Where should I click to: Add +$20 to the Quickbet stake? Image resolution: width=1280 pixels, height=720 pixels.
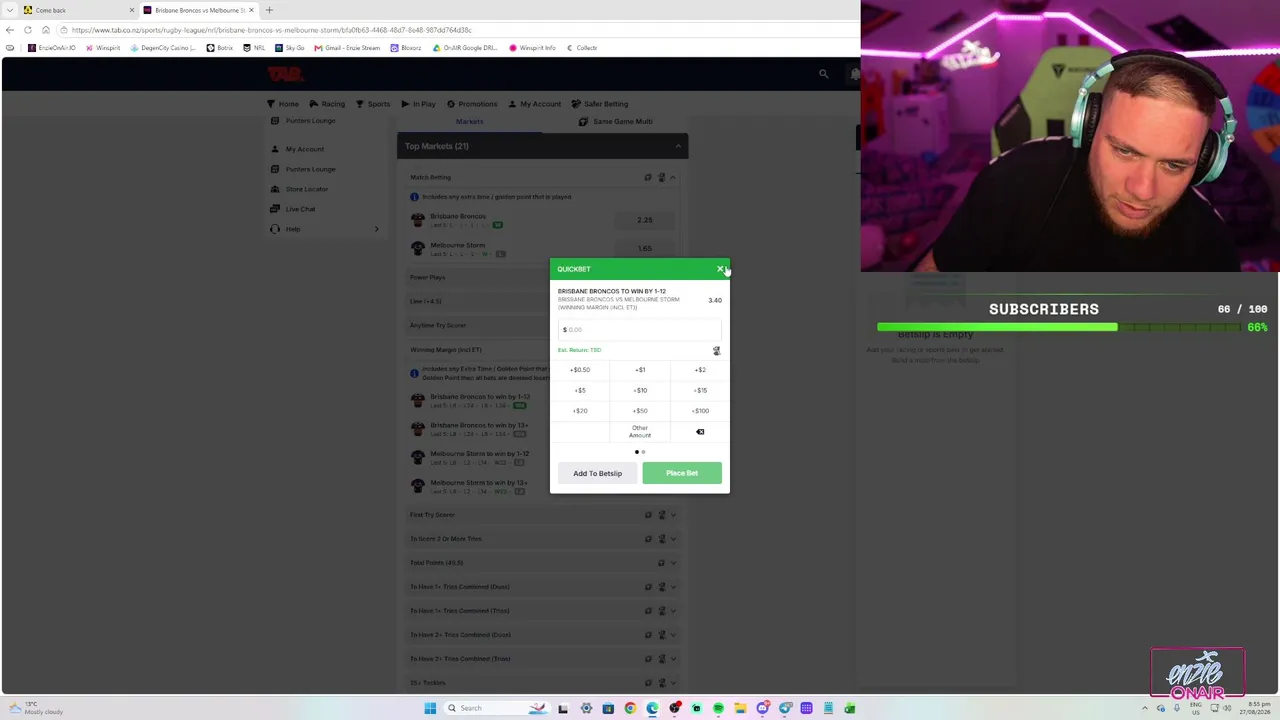(x=580, y=411)
